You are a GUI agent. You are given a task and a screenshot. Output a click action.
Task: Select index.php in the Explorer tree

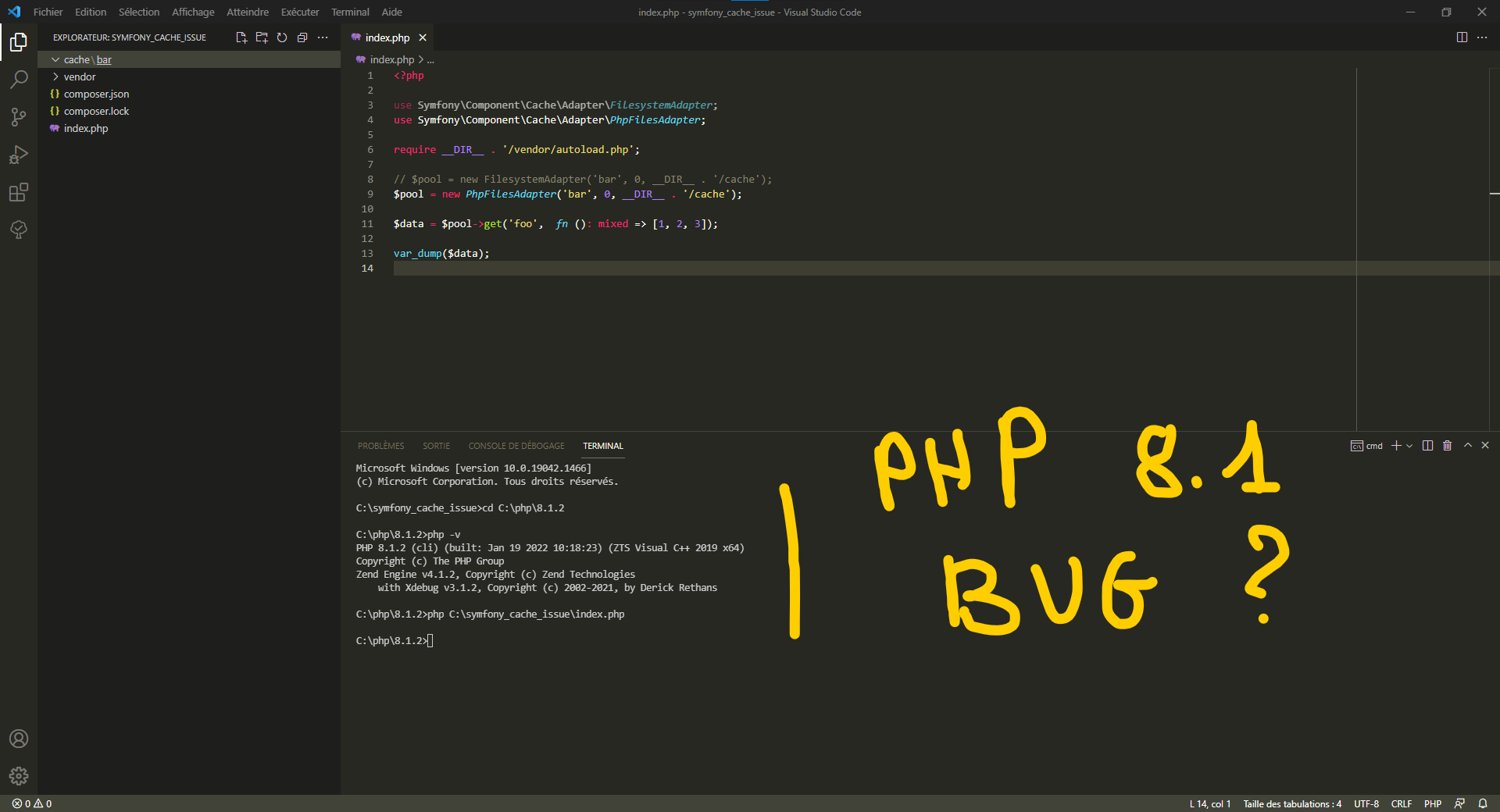[188, 128]
